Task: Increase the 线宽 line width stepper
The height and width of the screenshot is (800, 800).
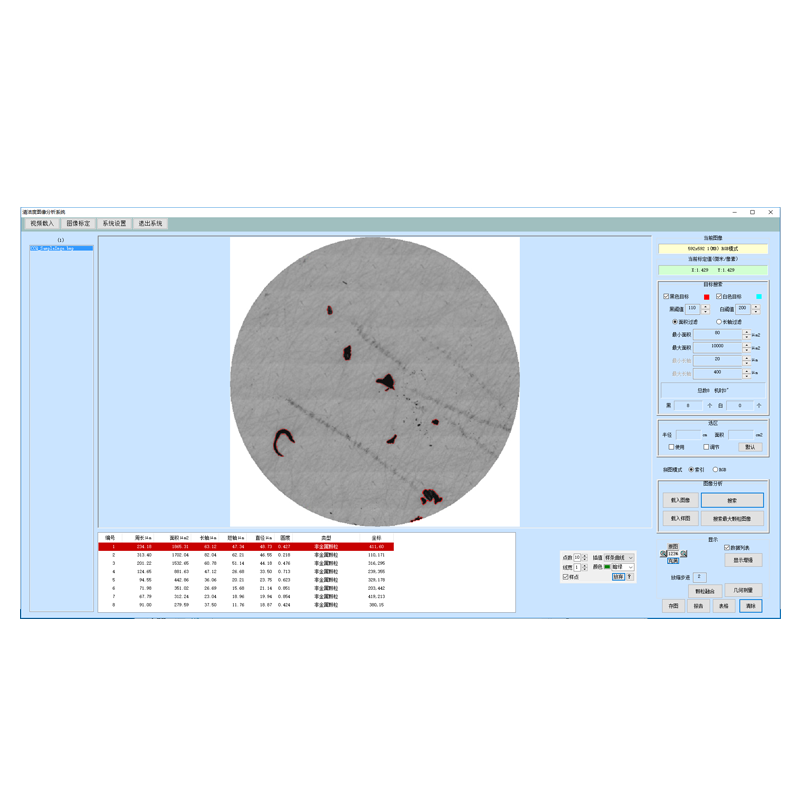Action: tap(585, 565)
